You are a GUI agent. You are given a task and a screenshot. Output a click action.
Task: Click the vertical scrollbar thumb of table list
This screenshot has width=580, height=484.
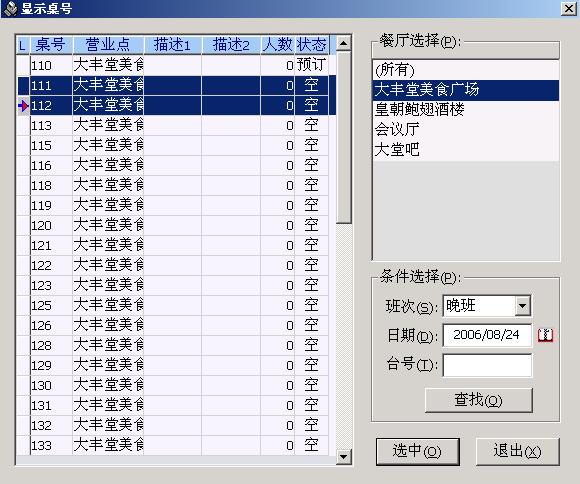[x=344, y=137]
